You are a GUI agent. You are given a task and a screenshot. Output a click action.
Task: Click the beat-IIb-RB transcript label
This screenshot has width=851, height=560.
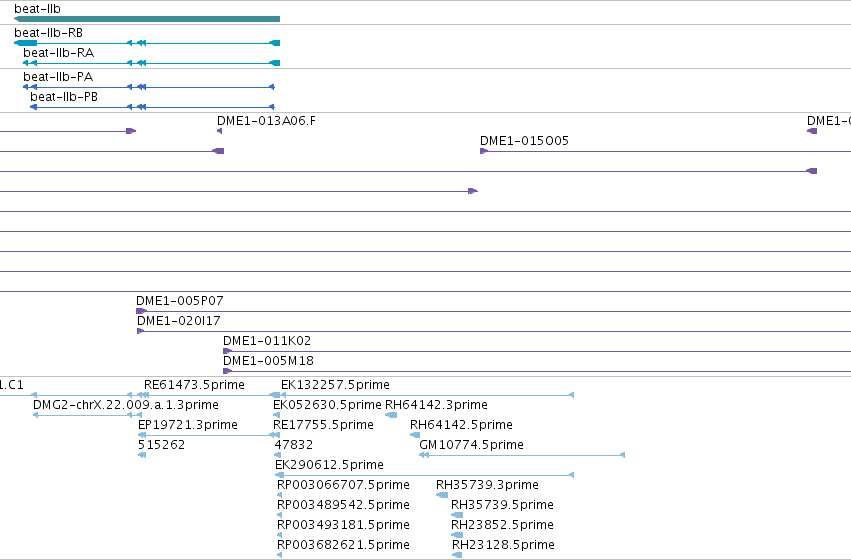48,33
